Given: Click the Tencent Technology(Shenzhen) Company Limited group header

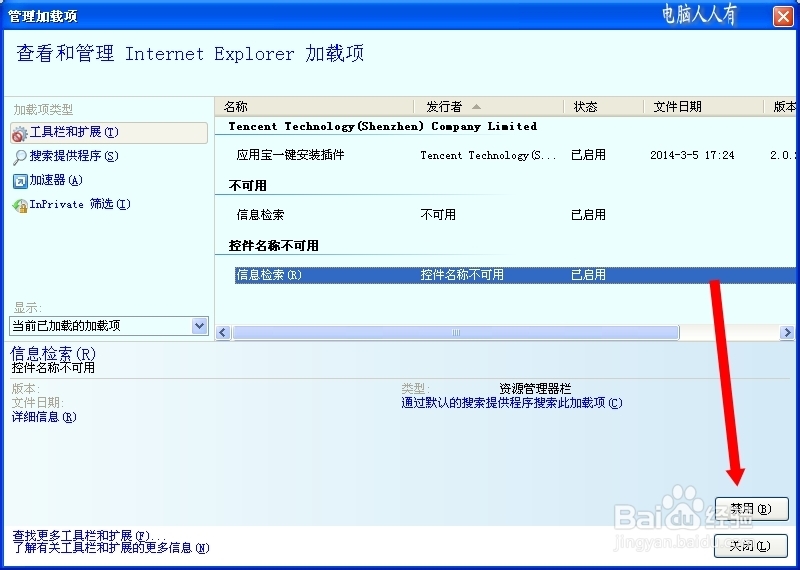Looking at the screenshot, I should [383, 127].
